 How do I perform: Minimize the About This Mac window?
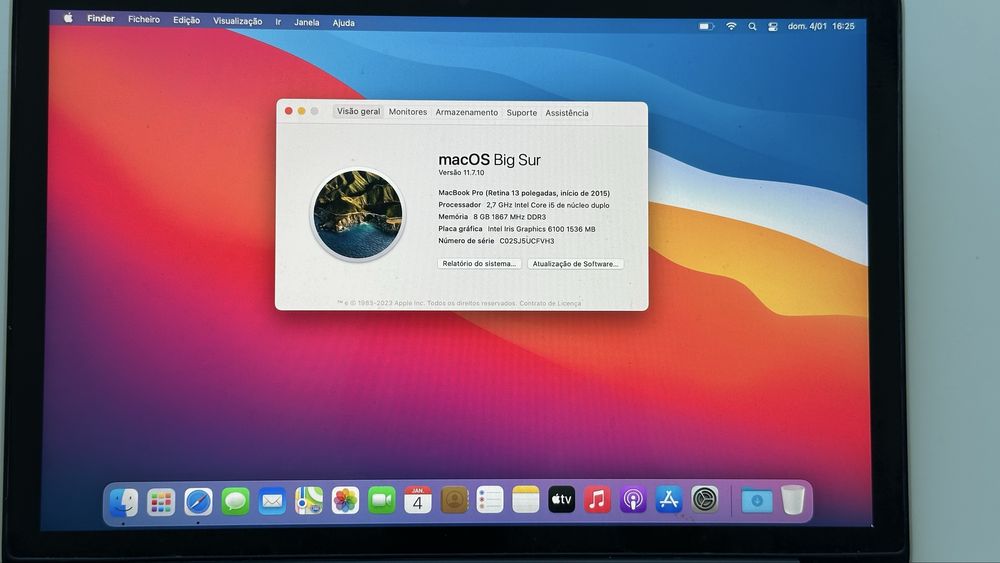click(x=301, y=111)
